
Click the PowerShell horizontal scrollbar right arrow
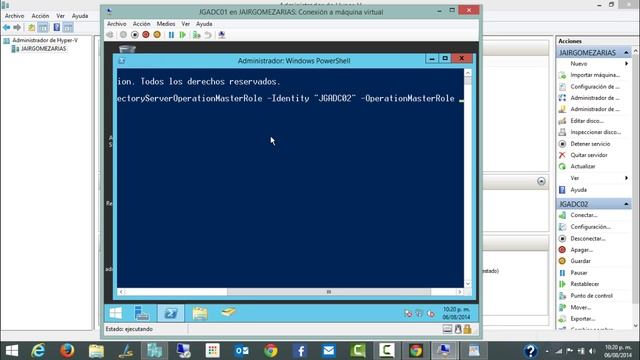[460, 292]
